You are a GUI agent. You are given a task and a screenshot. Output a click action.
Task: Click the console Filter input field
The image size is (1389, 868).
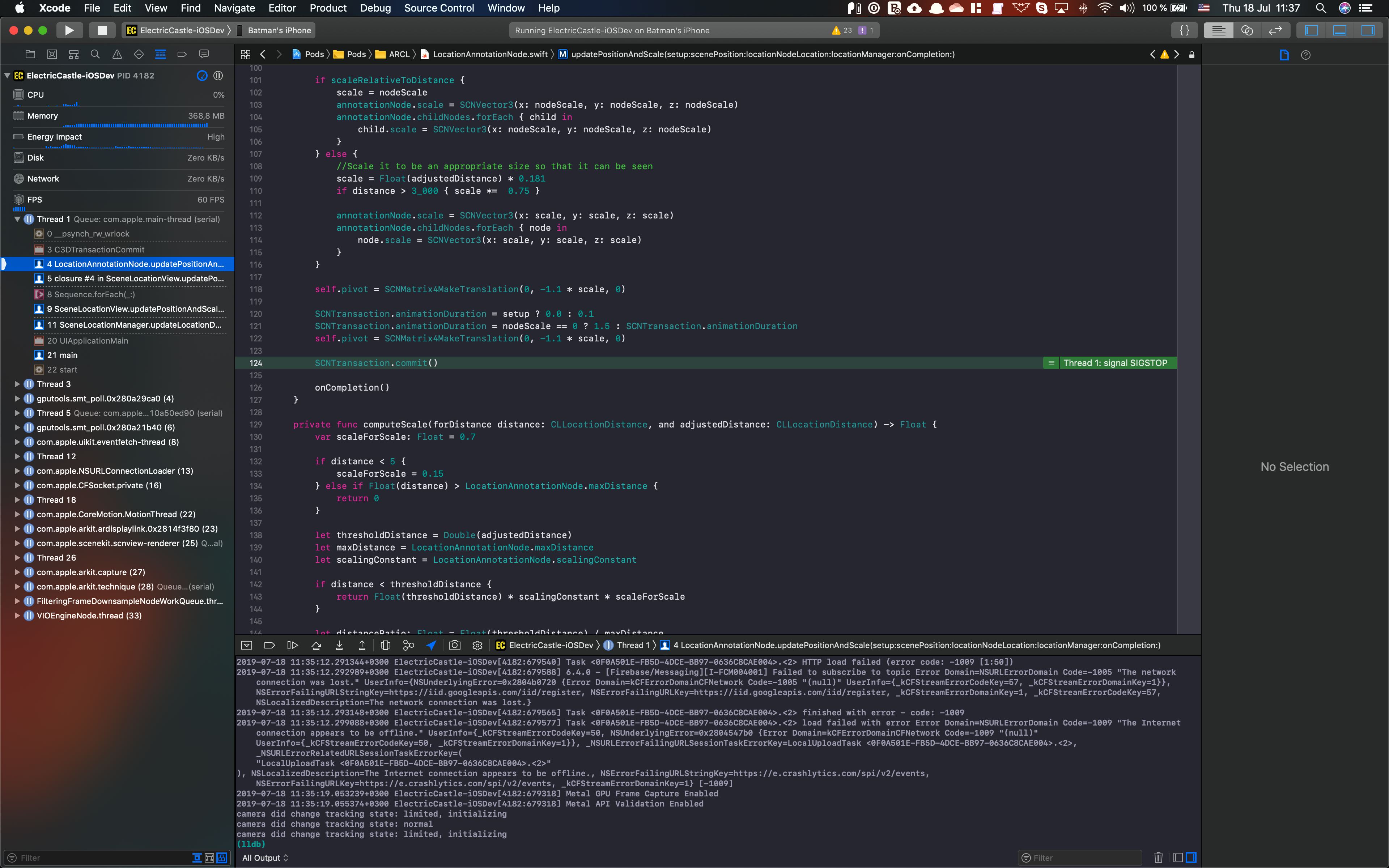click(1080, 858)
